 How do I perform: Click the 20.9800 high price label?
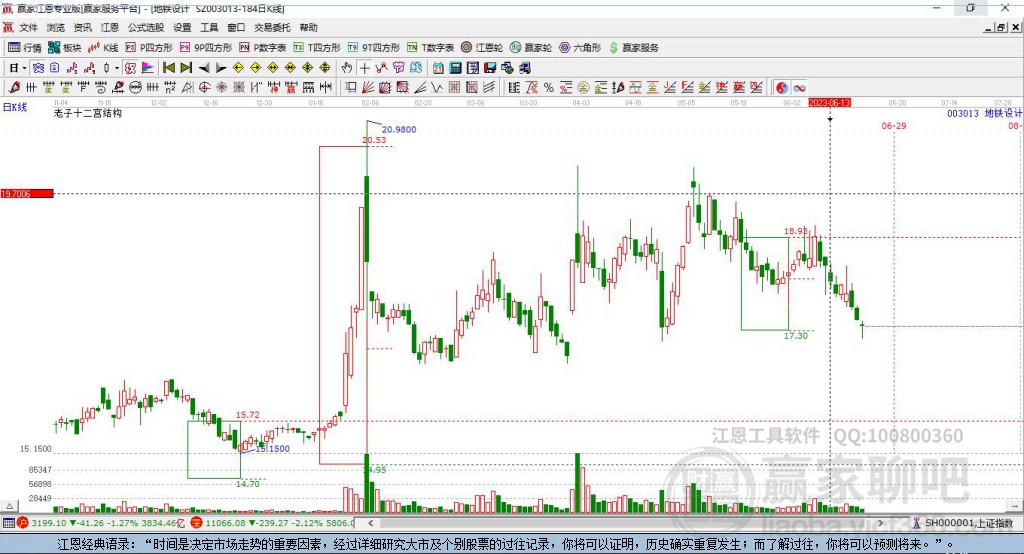coord(399,129)
